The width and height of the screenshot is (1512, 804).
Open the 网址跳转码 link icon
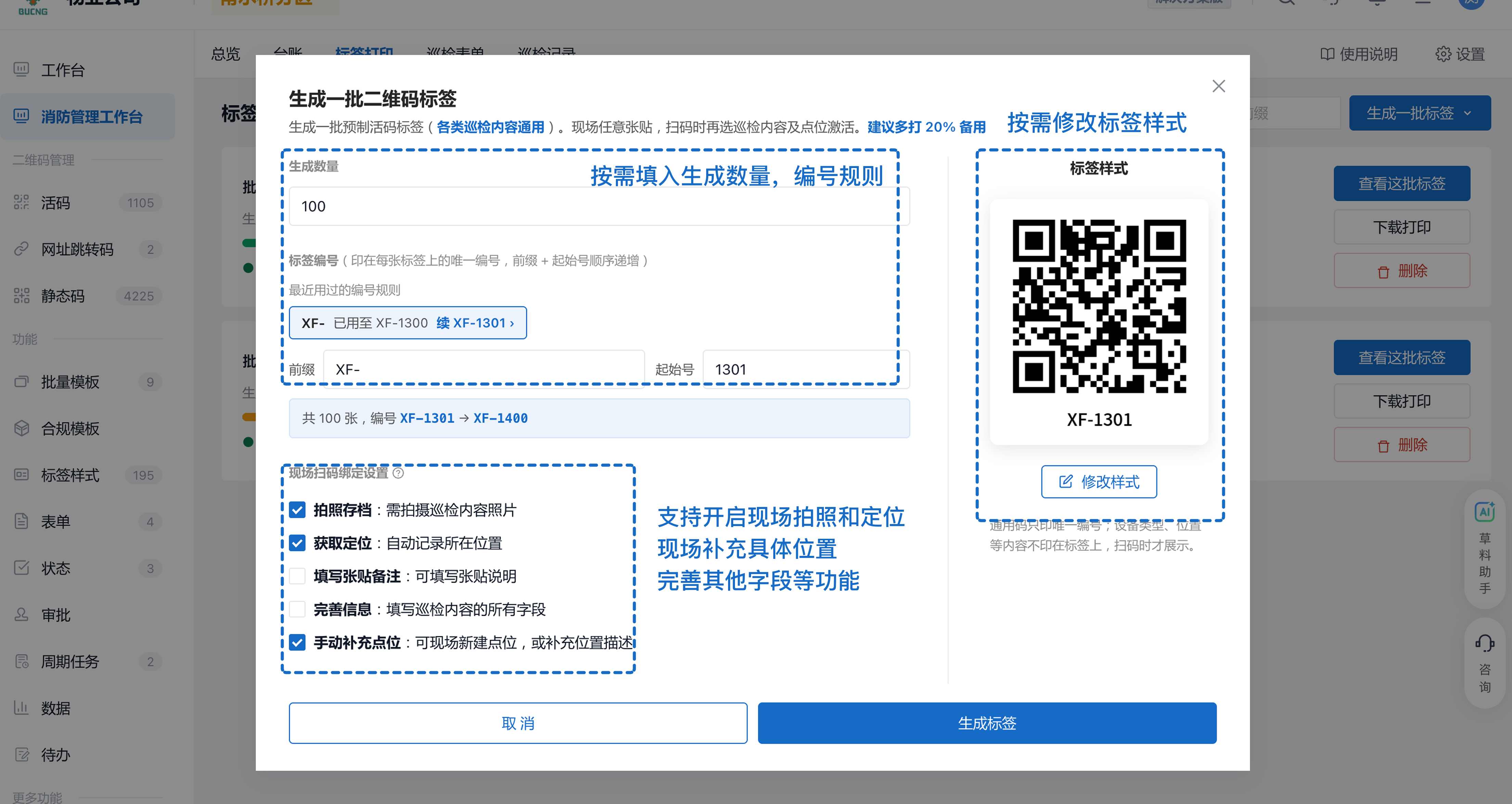pyautogui.click(x=21, y=249)
